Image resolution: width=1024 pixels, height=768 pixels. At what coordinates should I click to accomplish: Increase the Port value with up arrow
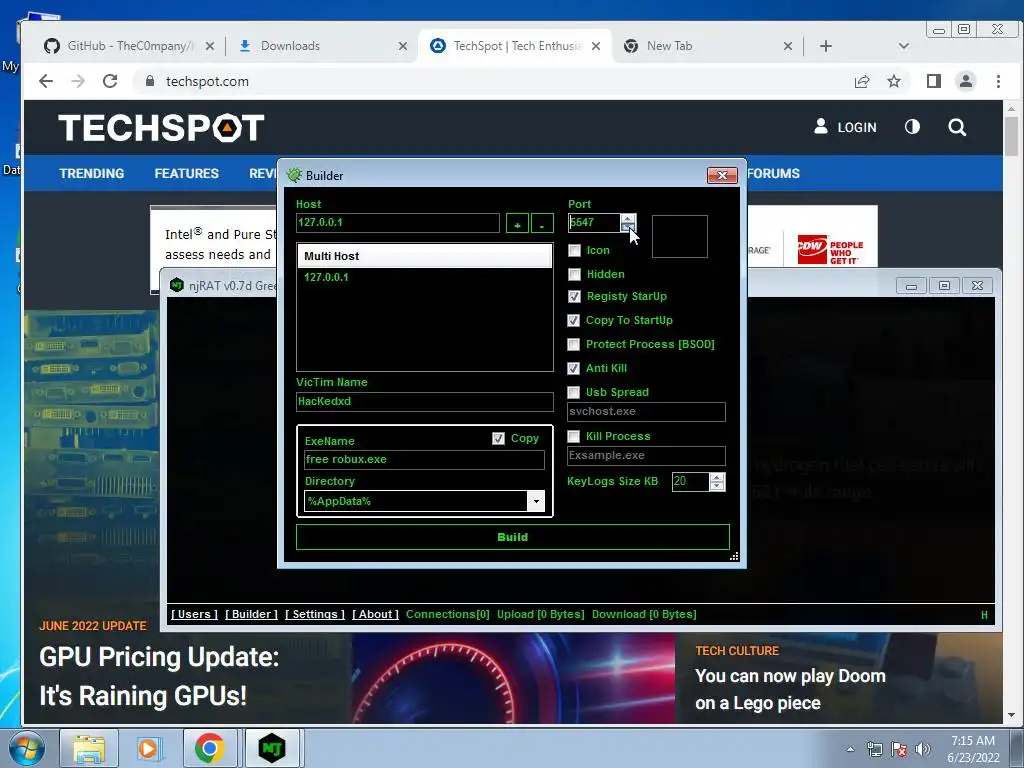[628, 218]
